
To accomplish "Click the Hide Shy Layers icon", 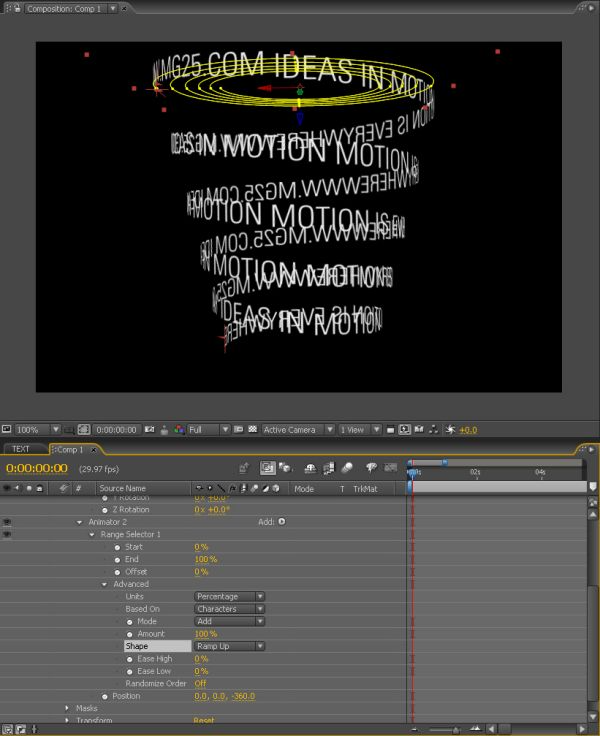I will tap(310, 468).
